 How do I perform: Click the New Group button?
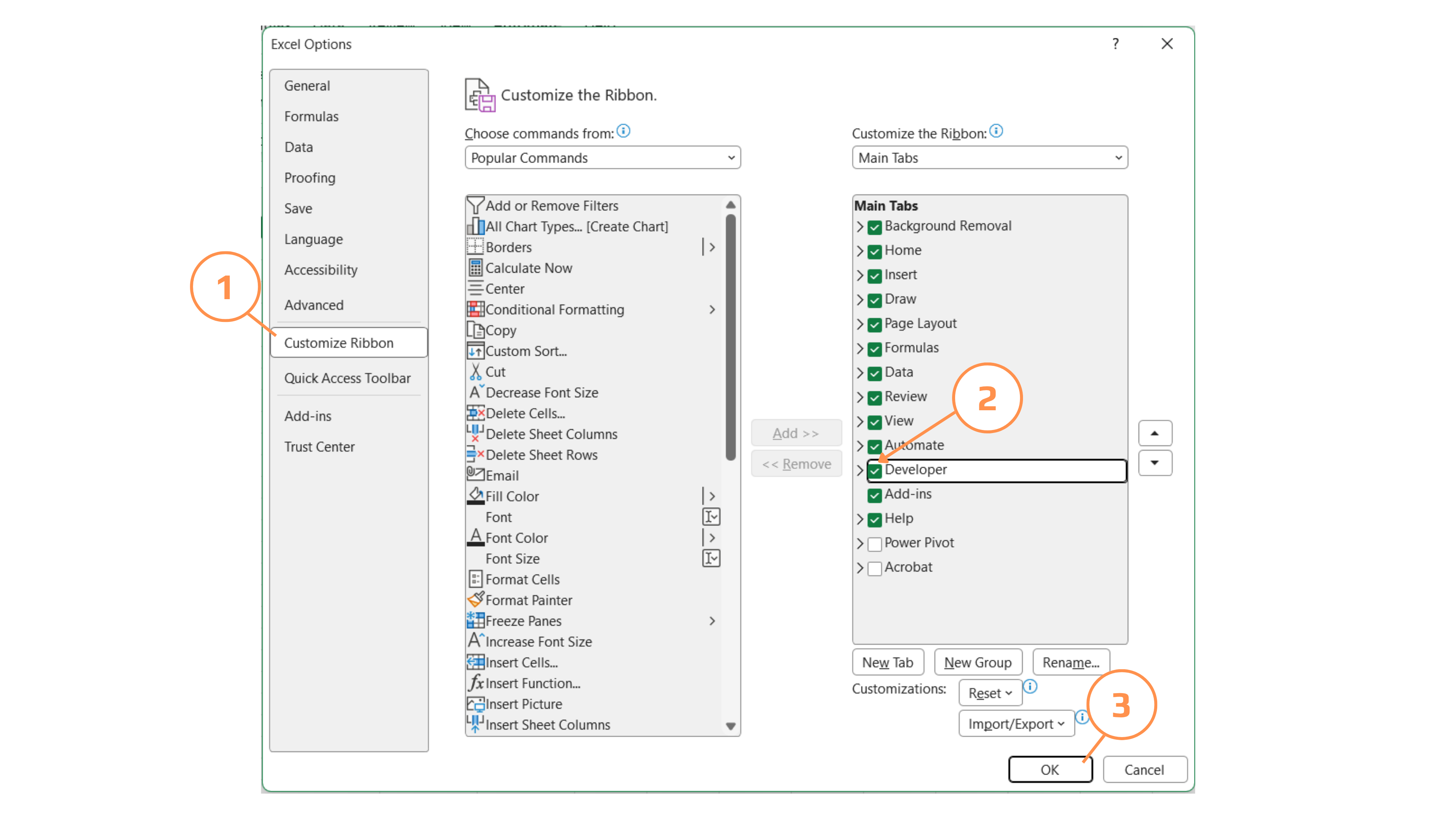pos(978,662)
